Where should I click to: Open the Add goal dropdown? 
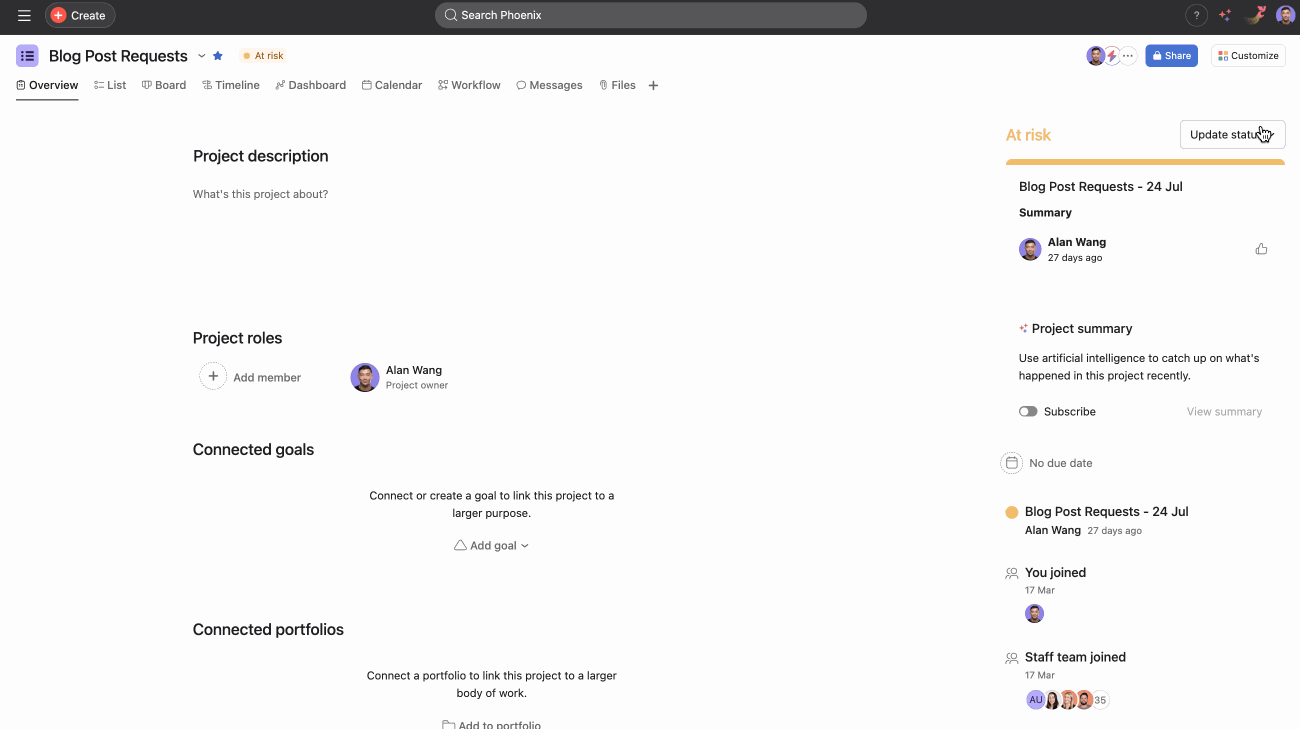(491, 546)
